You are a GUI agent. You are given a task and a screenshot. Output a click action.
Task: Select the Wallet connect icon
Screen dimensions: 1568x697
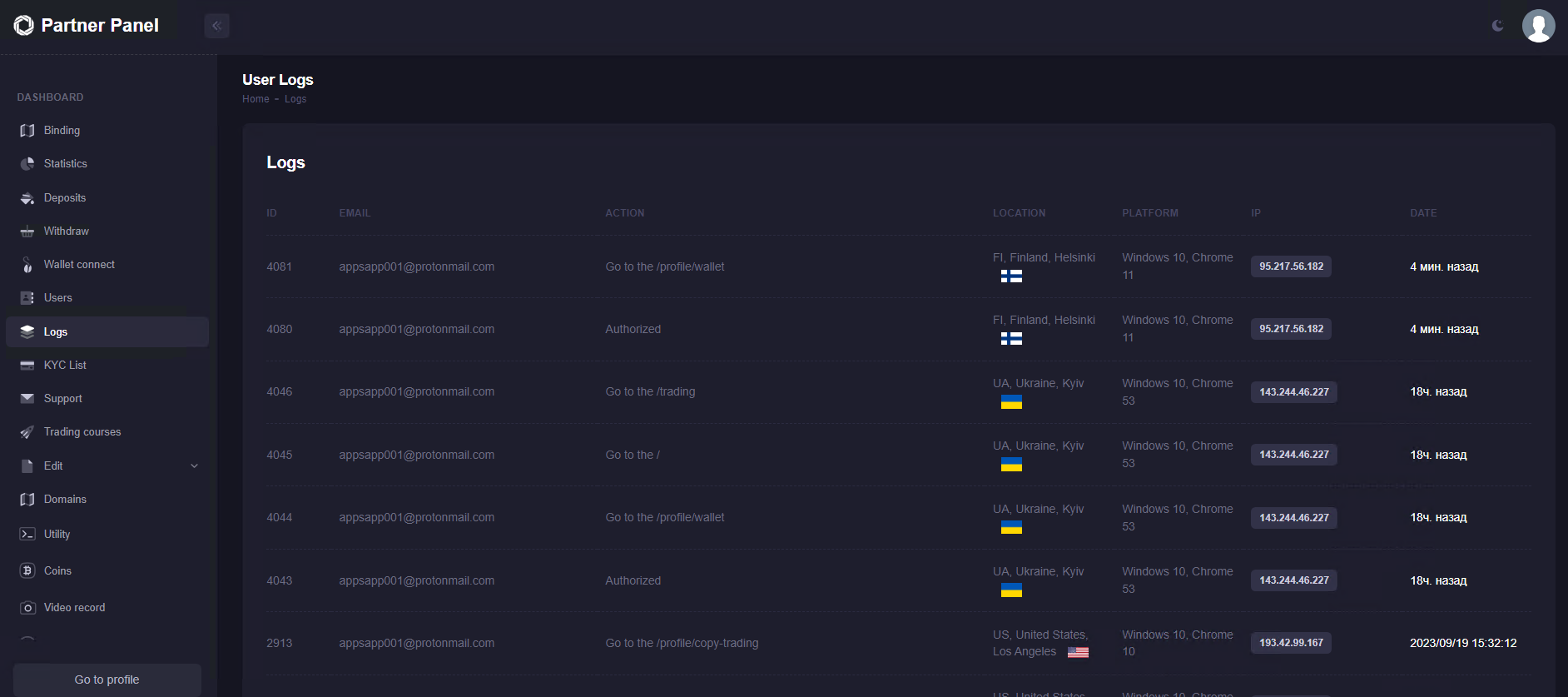(27, 265)
